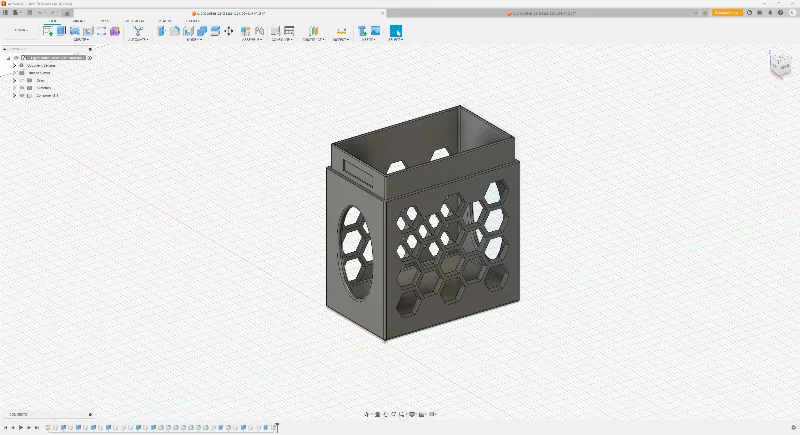The width and height of the screenshot is (800, 435).
Task: Toggle visibility of the Sketches folder
Action: point(22,88)
